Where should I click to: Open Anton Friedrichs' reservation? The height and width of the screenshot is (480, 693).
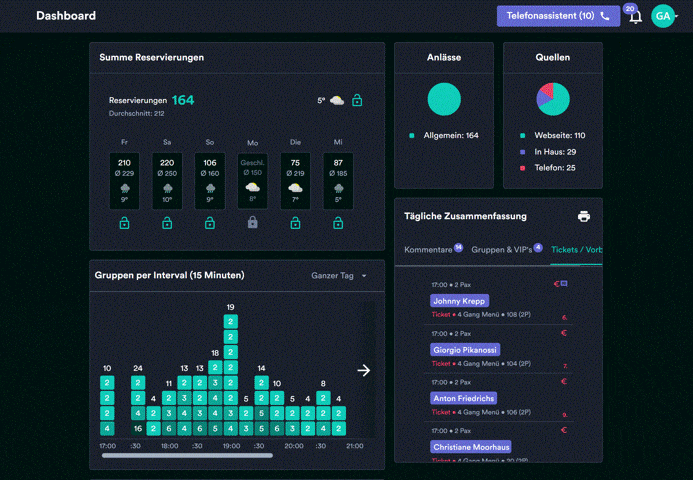(x=463, y=398)
